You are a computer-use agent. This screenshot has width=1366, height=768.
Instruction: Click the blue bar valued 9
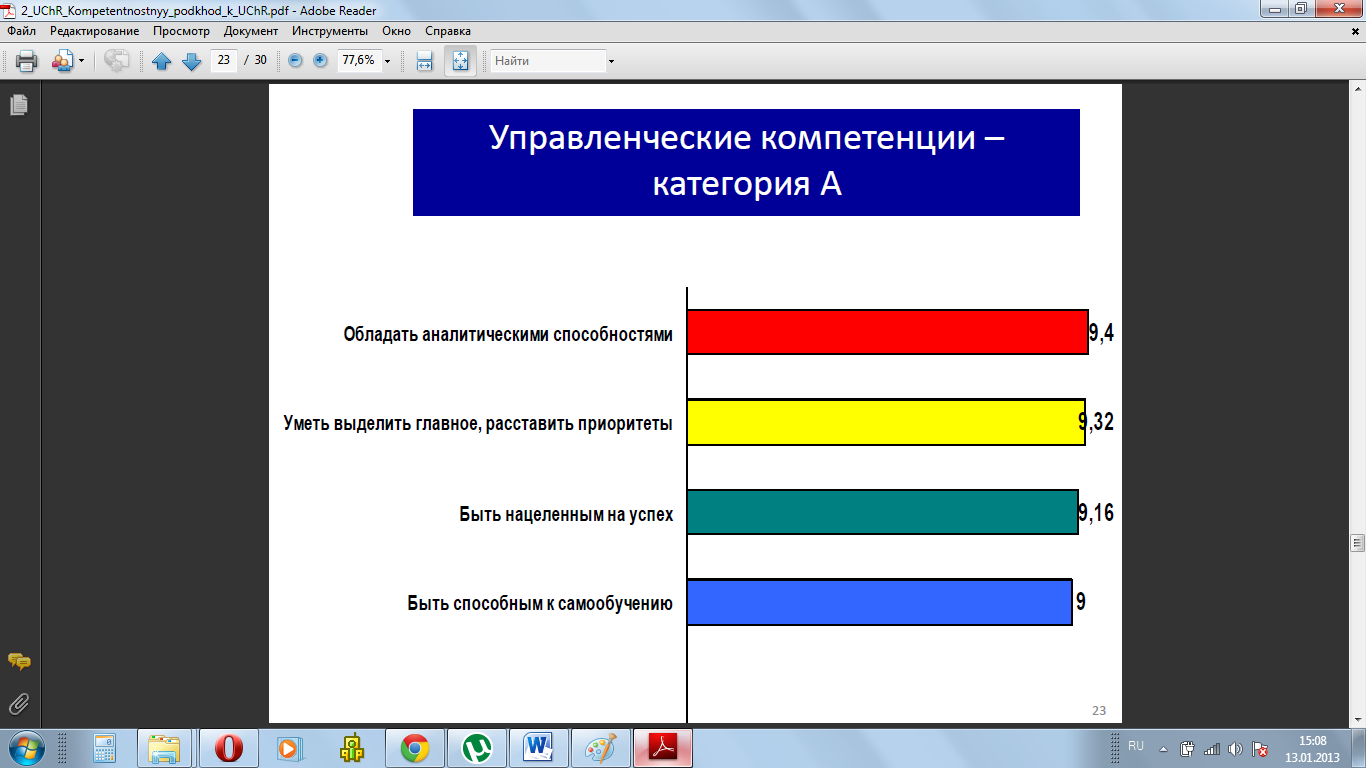click(x=880, y=602)
